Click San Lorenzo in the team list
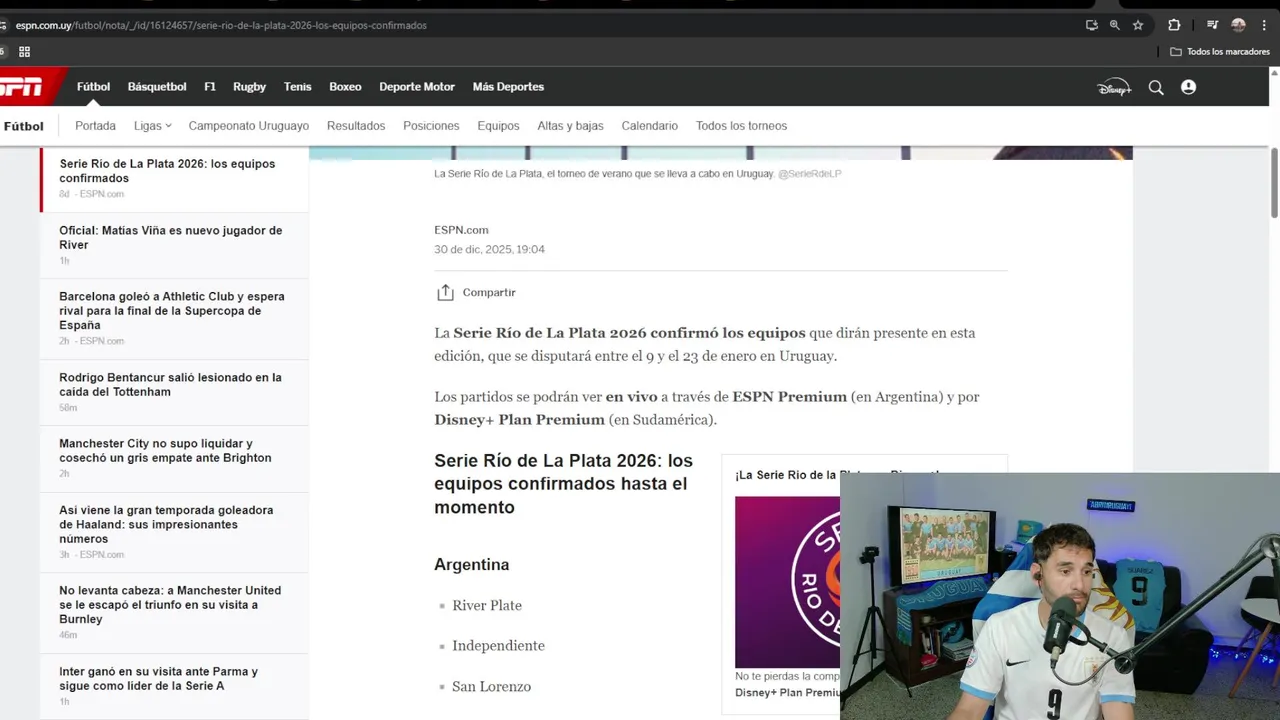The height and width of the screenshot is (720, 1280). click(x=491, y=686)
